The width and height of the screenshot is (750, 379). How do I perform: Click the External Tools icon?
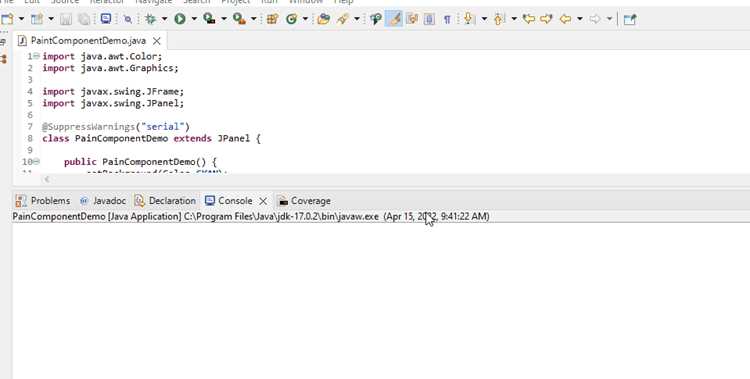[x=239, y=19]
